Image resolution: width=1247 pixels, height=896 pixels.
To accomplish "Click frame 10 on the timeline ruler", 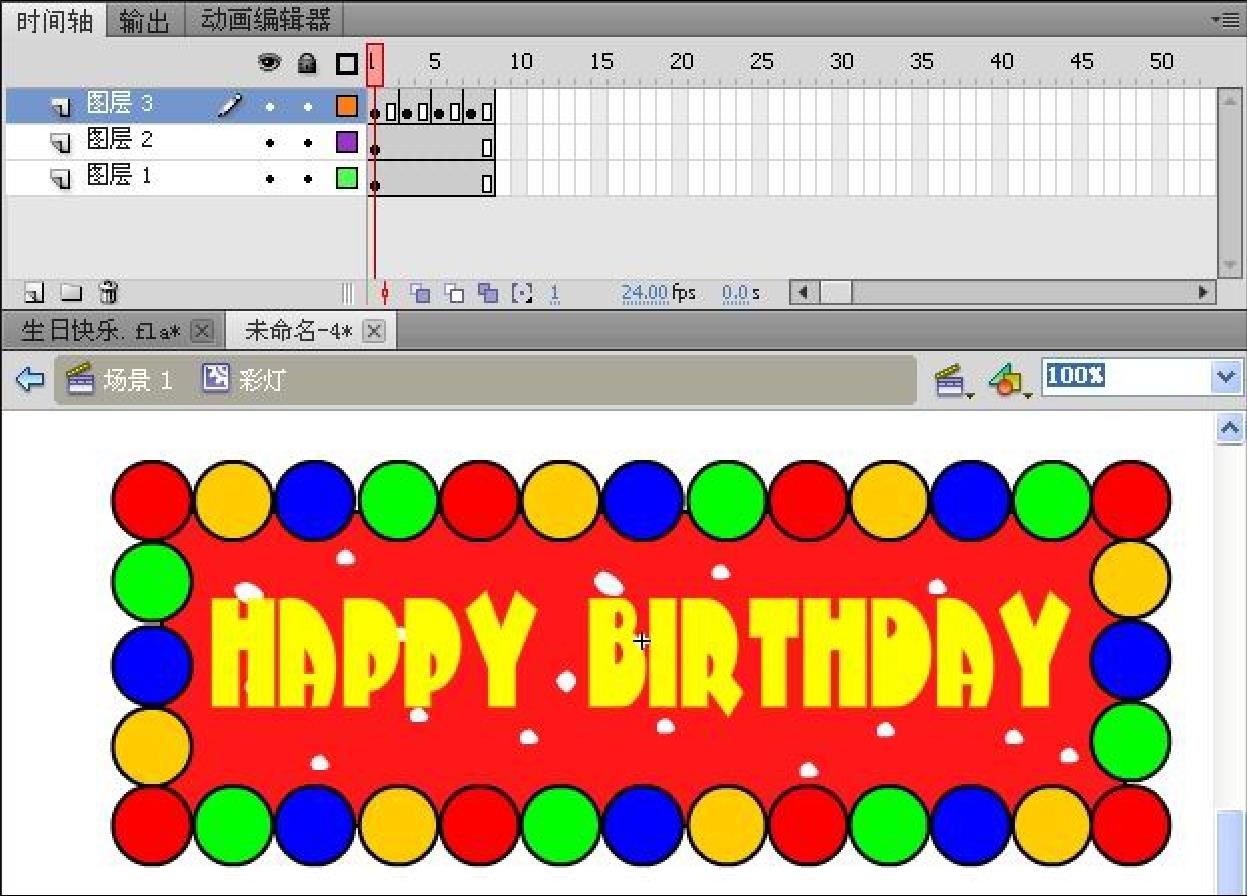I will 520,62.
